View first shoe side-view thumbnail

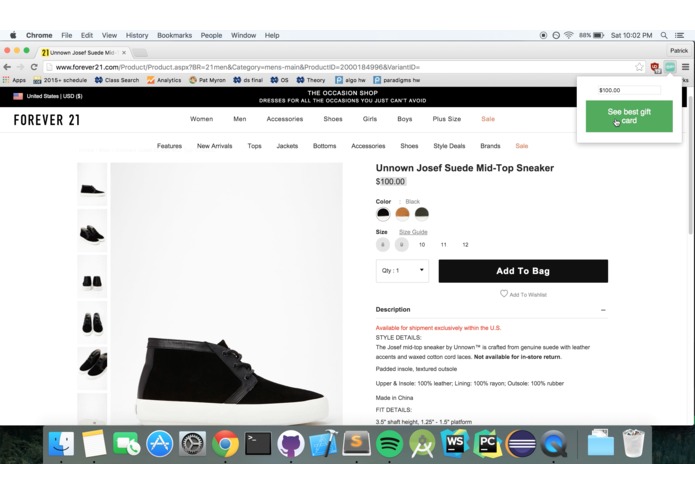click(x=92, y=184)
